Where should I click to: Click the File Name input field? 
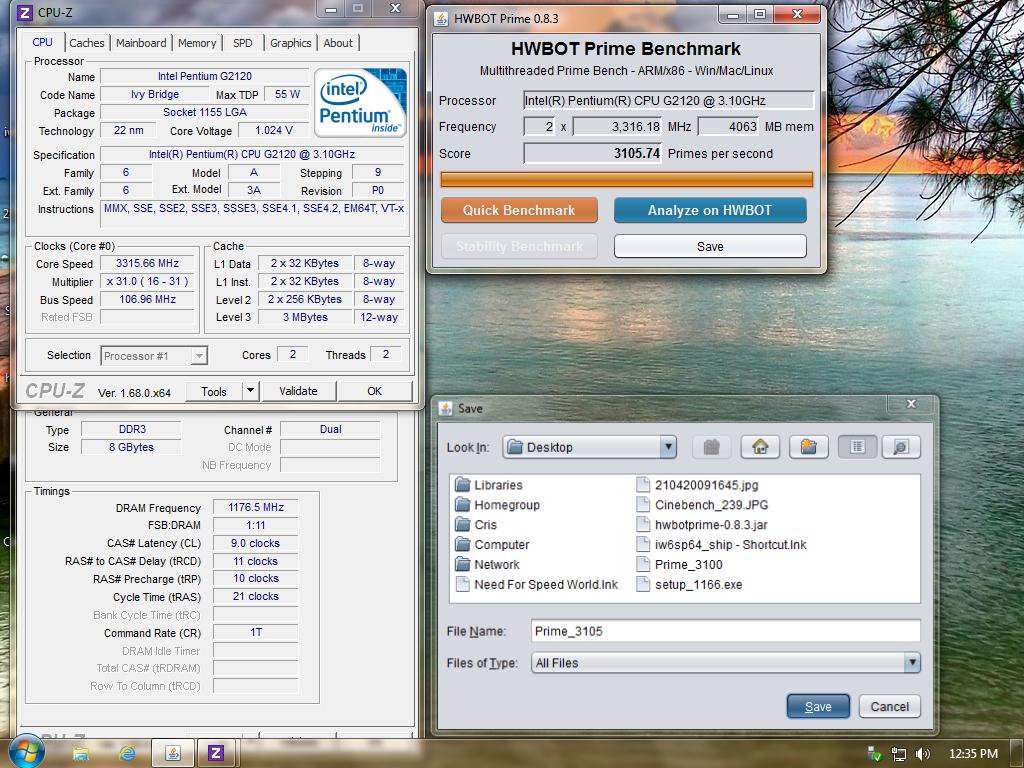pos(726,631)
